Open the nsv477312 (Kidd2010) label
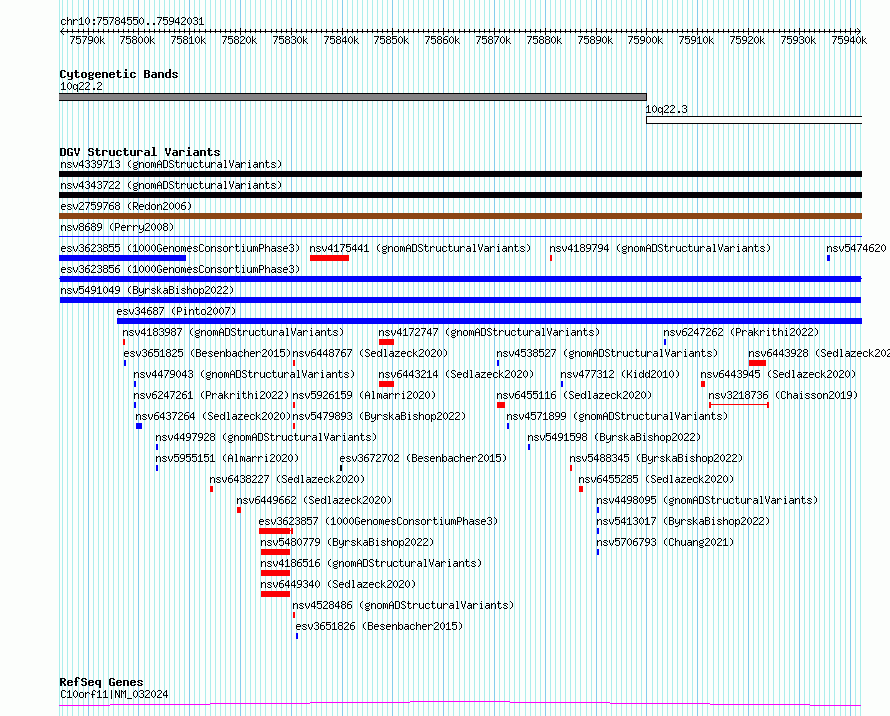Viewport: 890px width, 716px height. click(x=620, y=375)
